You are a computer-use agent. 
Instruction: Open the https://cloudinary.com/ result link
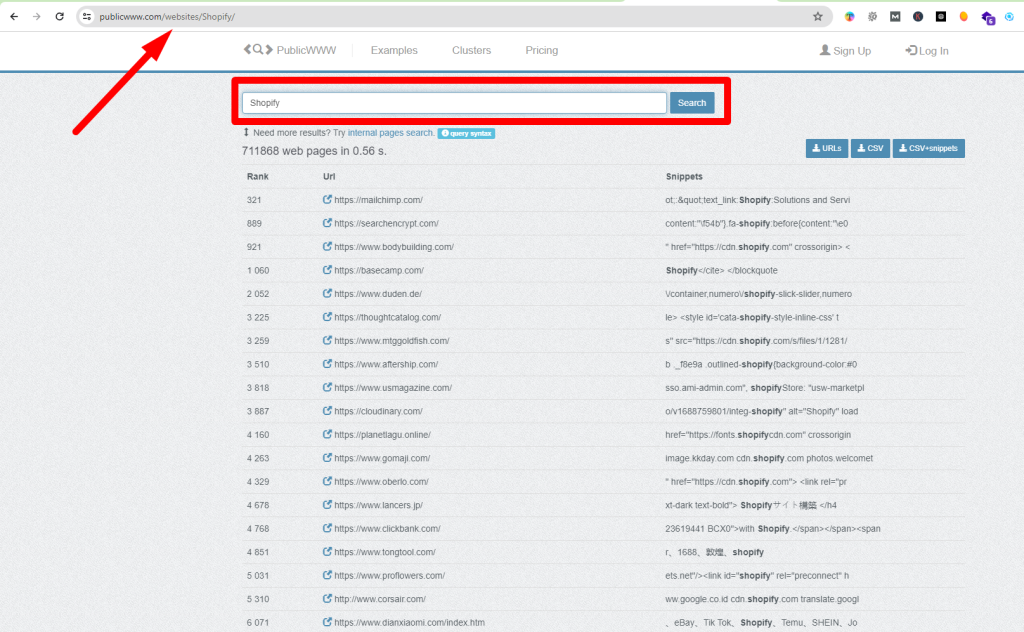(x=378, y=411)
